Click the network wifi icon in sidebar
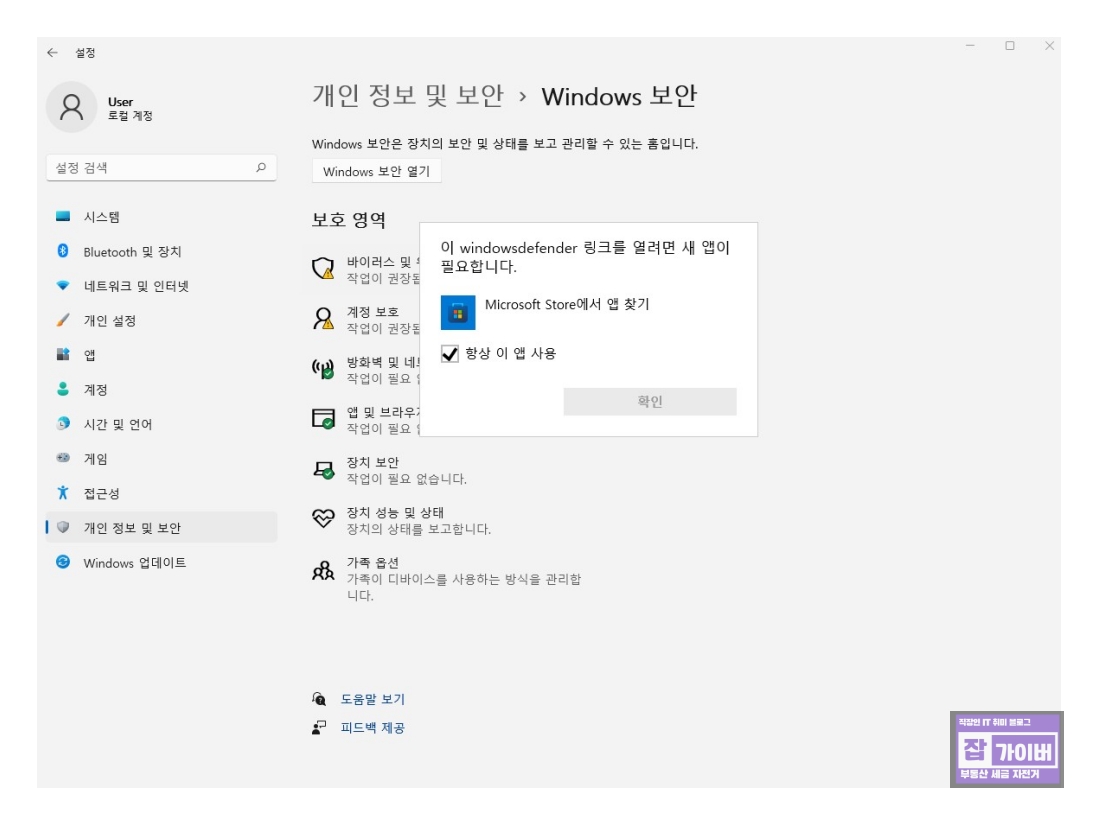 [x=63, y=286]
